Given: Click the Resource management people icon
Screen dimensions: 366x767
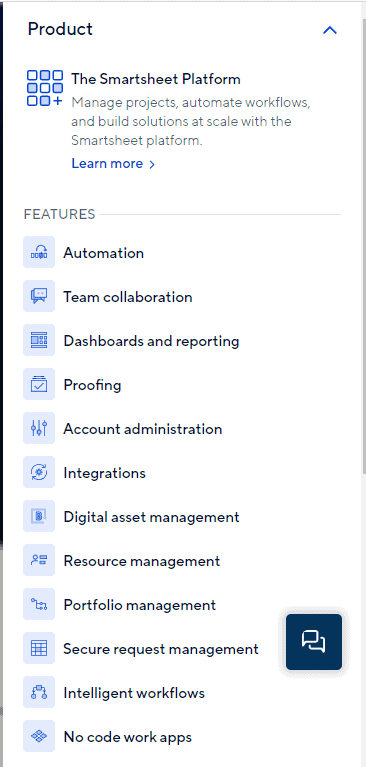Looking at the screenshot, I should click(39, 561).
